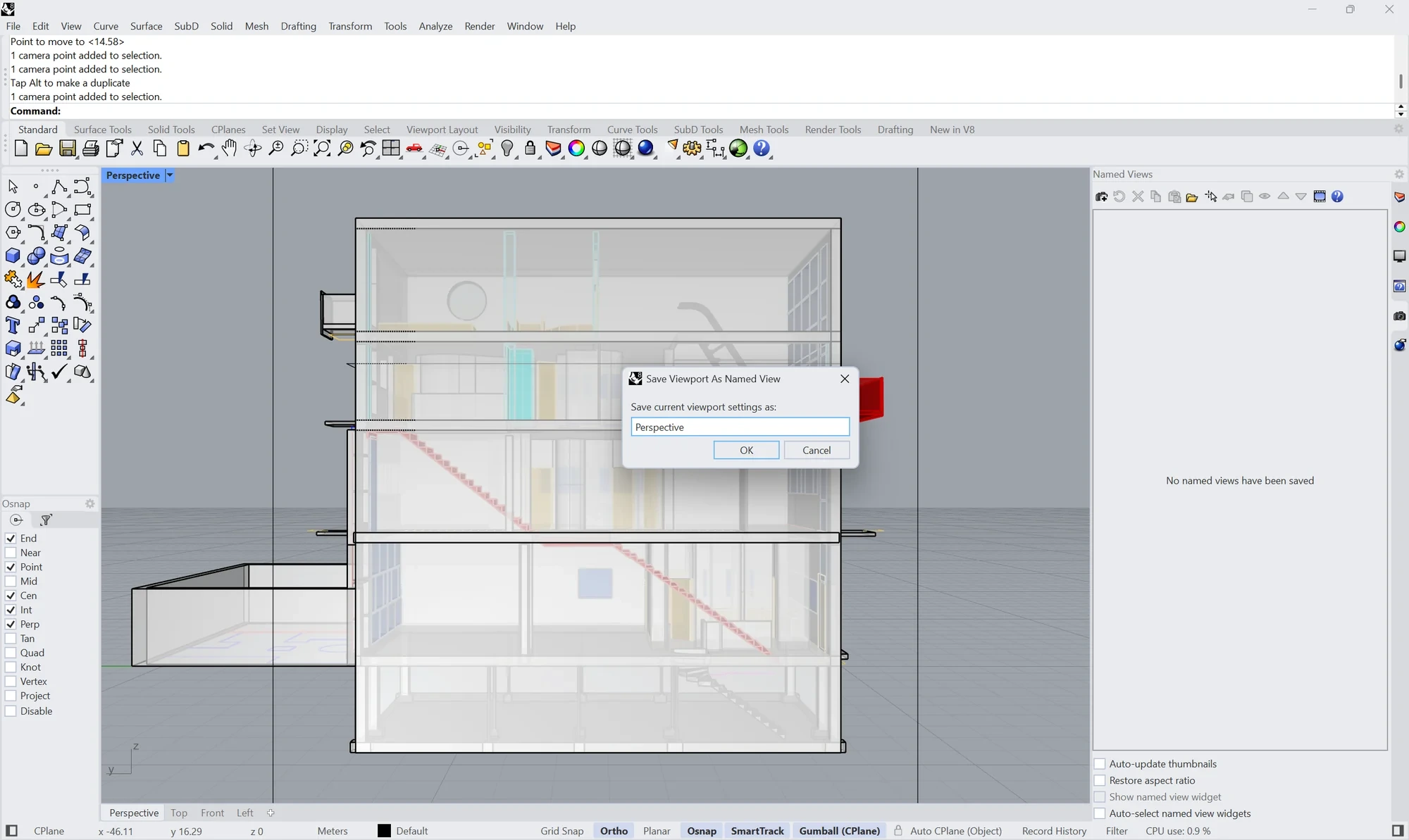This screenshot has height=840, width=1409.
Task: Click the Named Views delete X icon
Action: [1138, 196]
